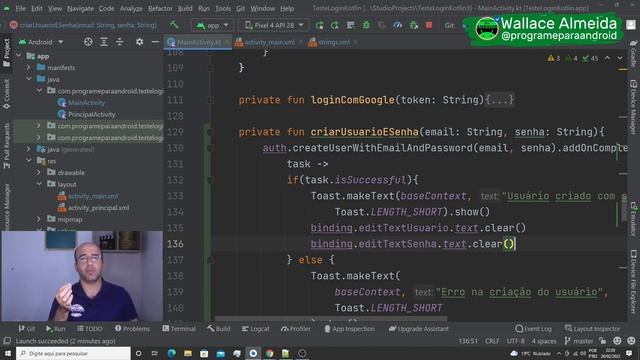Screen dimensions: 640x360
Task: Open the app run configuration dropdown
Action: pos(212,25)
